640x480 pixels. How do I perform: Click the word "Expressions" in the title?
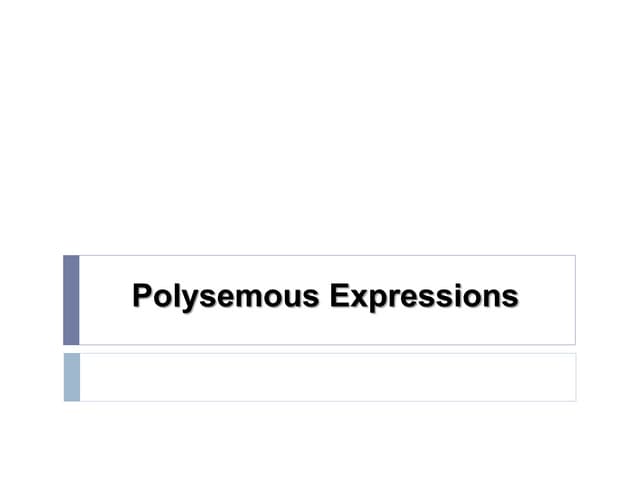coord(425,297)
